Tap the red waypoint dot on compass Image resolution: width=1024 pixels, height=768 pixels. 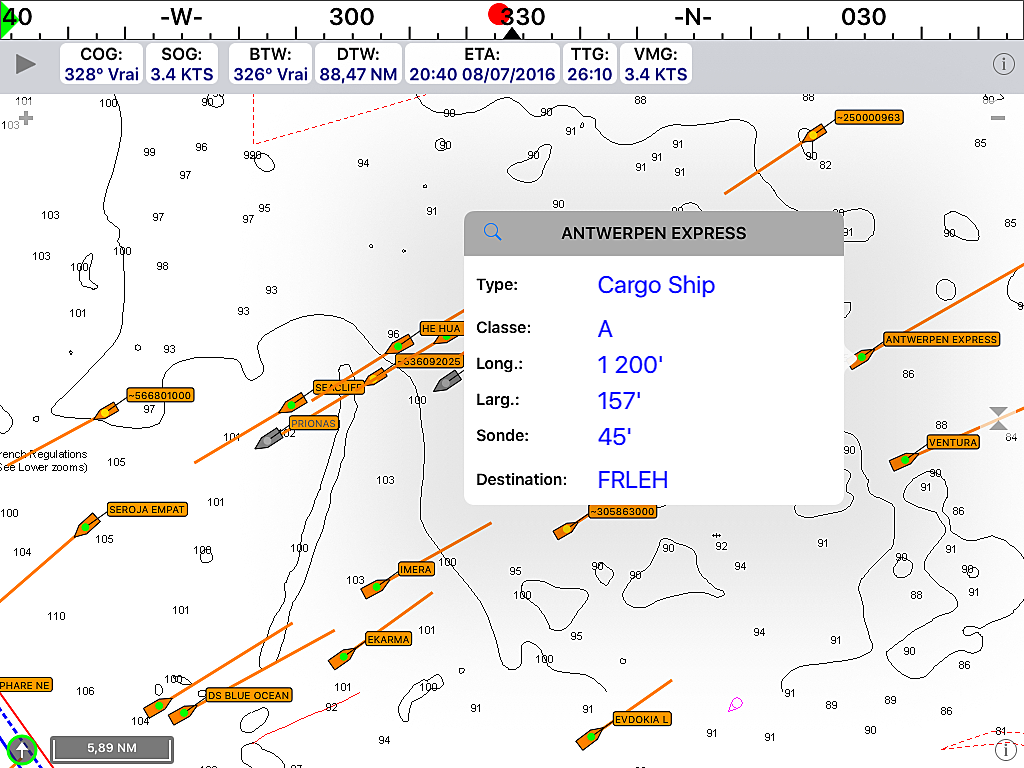click(498, 14)
